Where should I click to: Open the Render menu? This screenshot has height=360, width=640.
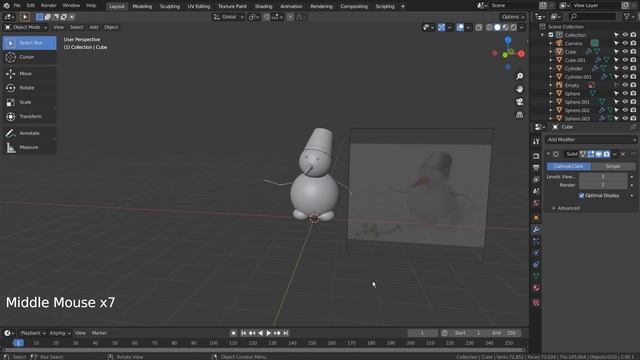tap(49, 6)
